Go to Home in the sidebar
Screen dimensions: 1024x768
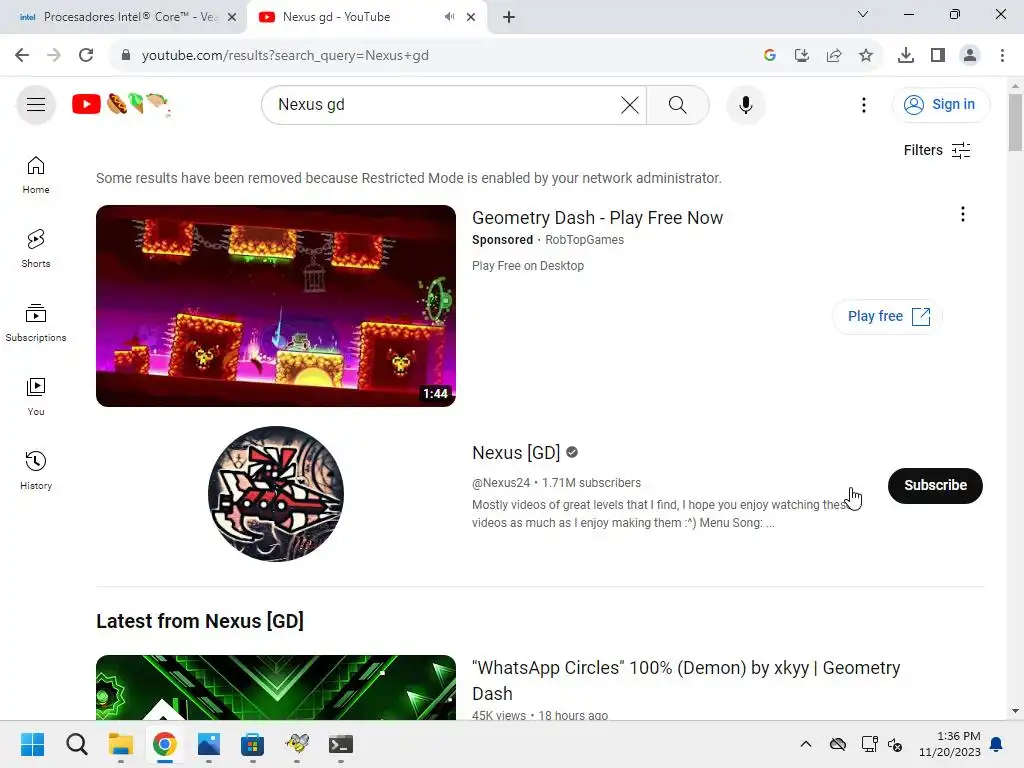[x=36, y=175]
